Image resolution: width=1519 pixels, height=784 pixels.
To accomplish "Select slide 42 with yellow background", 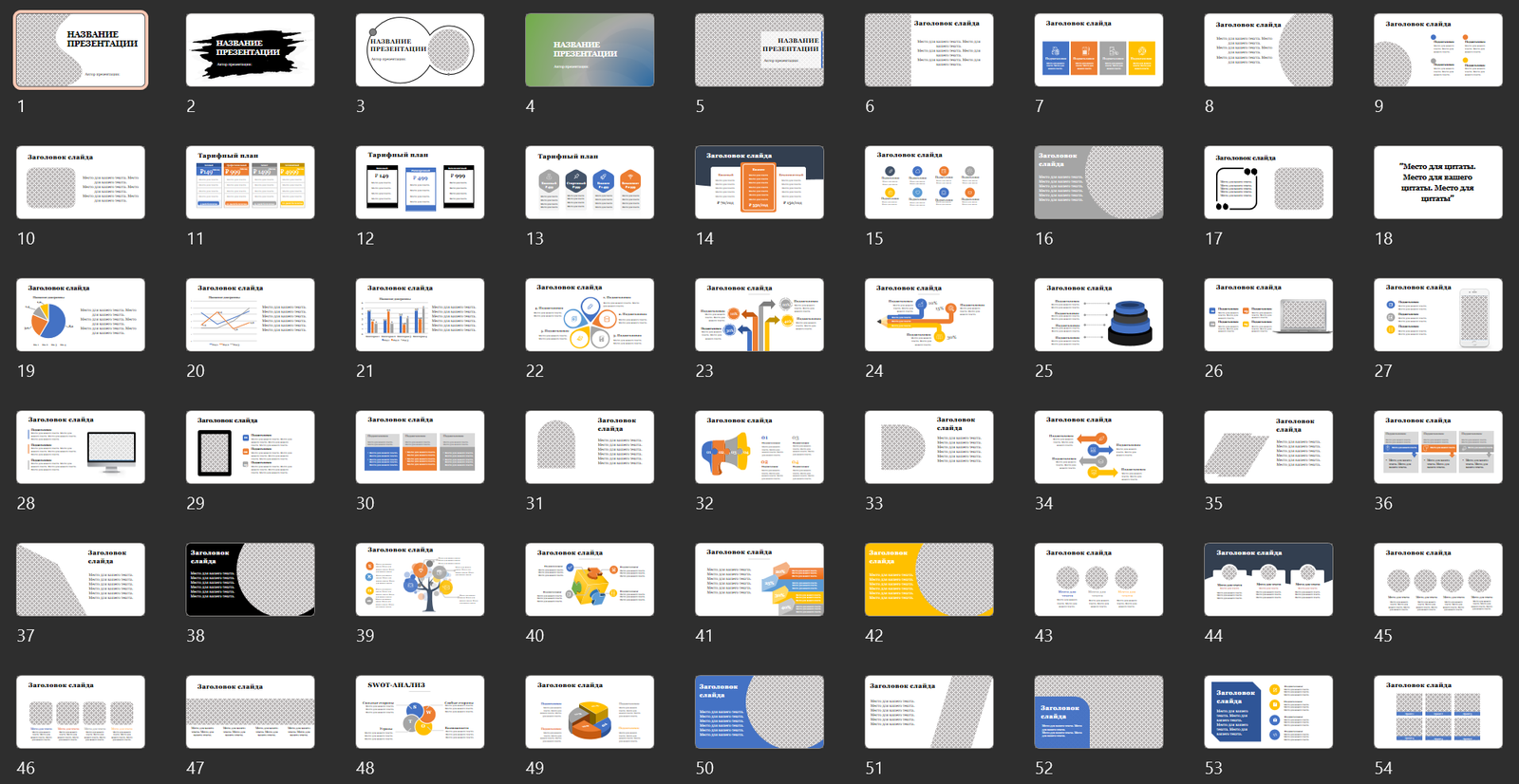I will point(928,580).
